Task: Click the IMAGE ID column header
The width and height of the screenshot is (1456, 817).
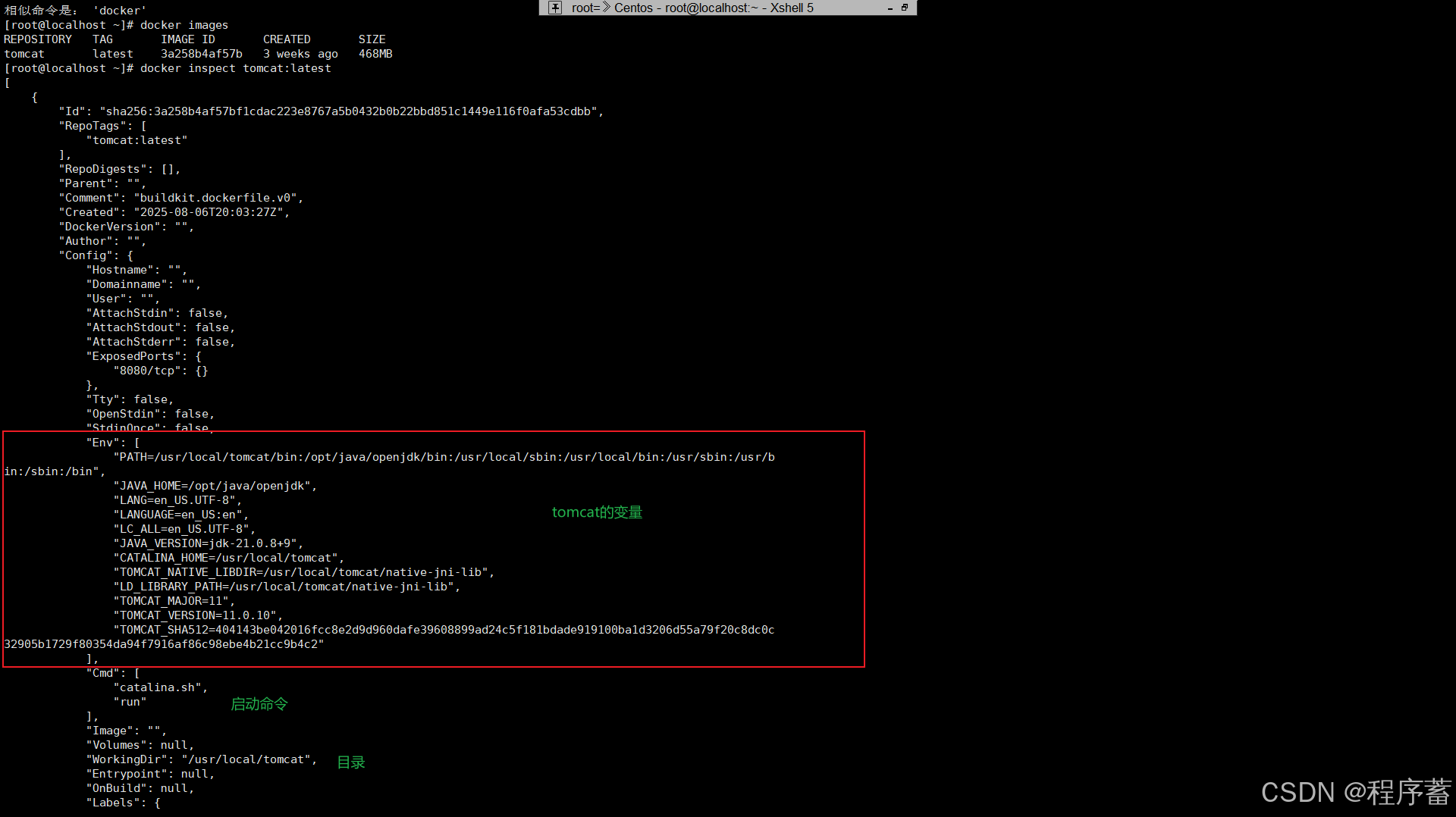Action: (x=188, y=39)
